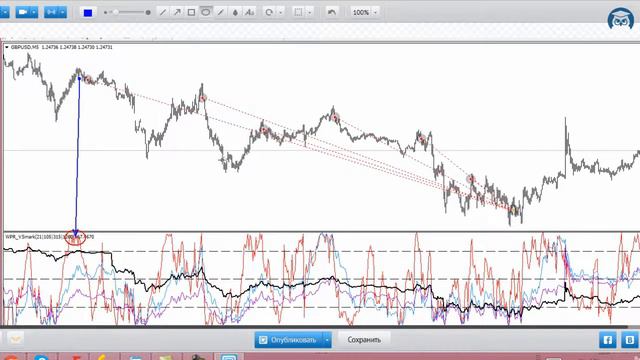Click the Сохранить save button

pyautogui.click(x=364, y=340)
